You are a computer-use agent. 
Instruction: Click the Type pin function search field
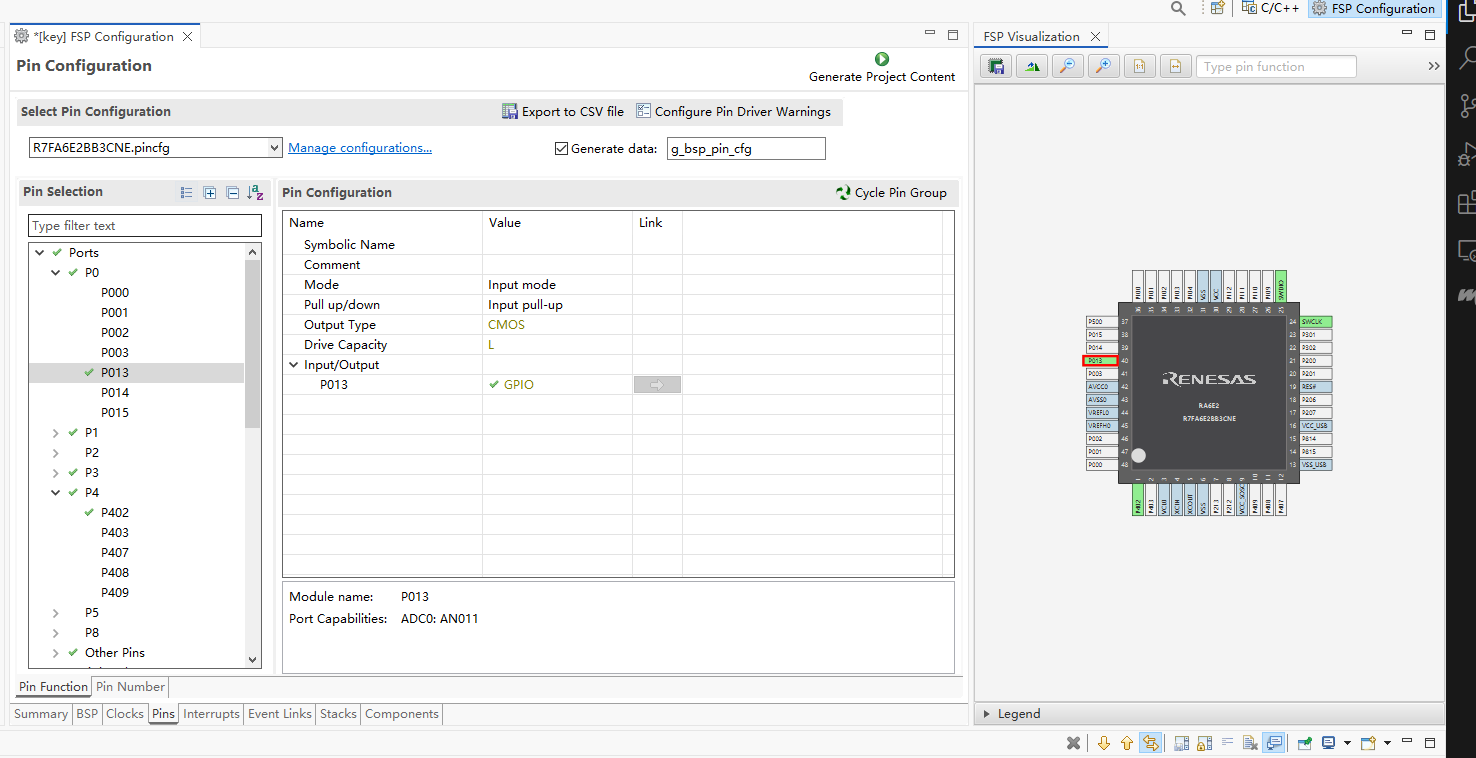(1275, 67)
